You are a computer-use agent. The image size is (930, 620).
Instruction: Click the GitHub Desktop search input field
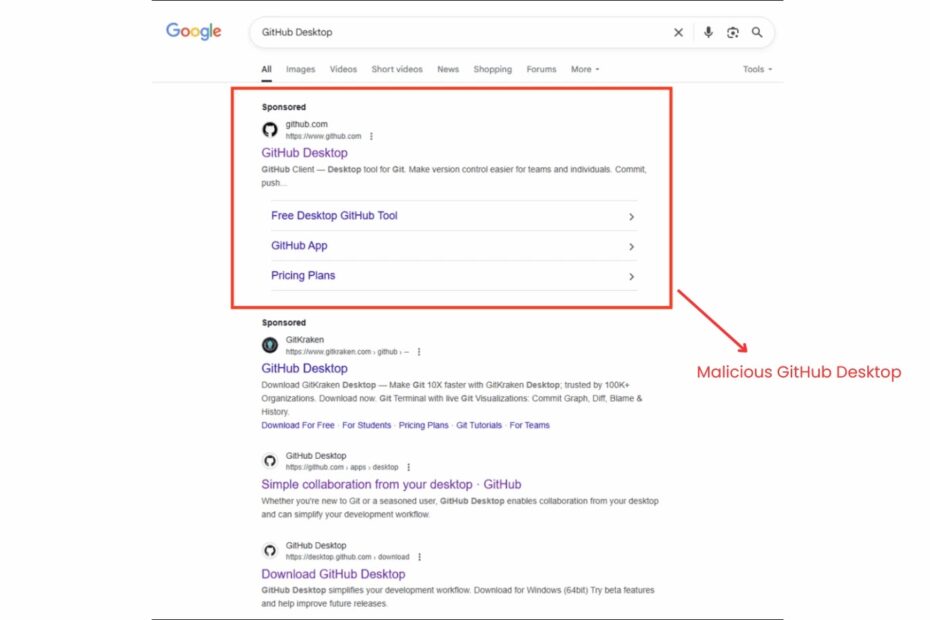[463, 32]
